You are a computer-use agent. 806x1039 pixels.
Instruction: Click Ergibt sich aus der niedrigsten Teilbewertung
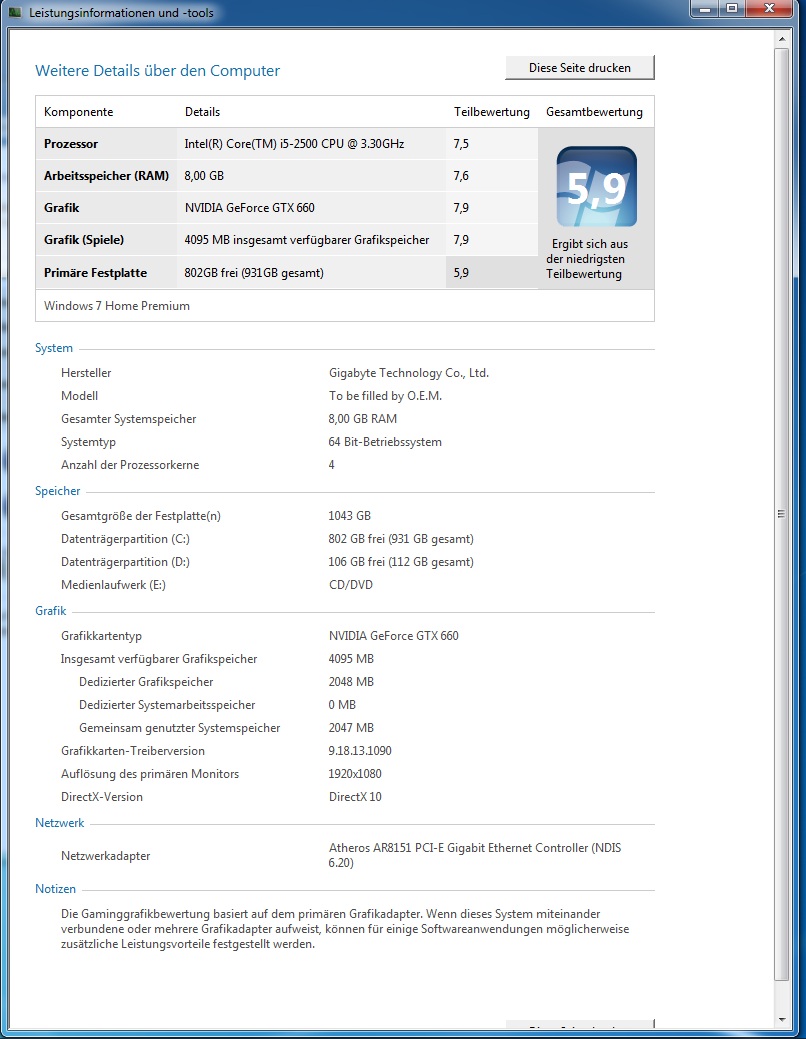pos(587,259)
